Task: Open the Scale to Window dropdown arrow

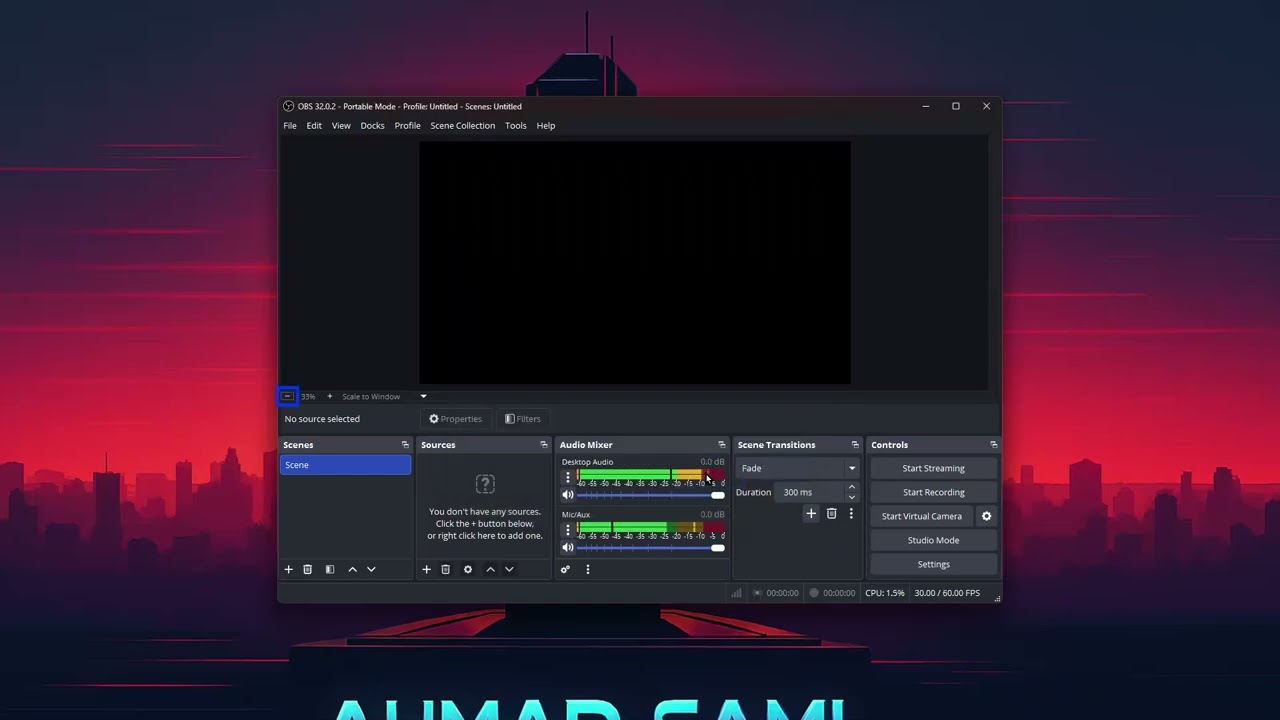Action: pyautogui.click(x=423, y=397)
